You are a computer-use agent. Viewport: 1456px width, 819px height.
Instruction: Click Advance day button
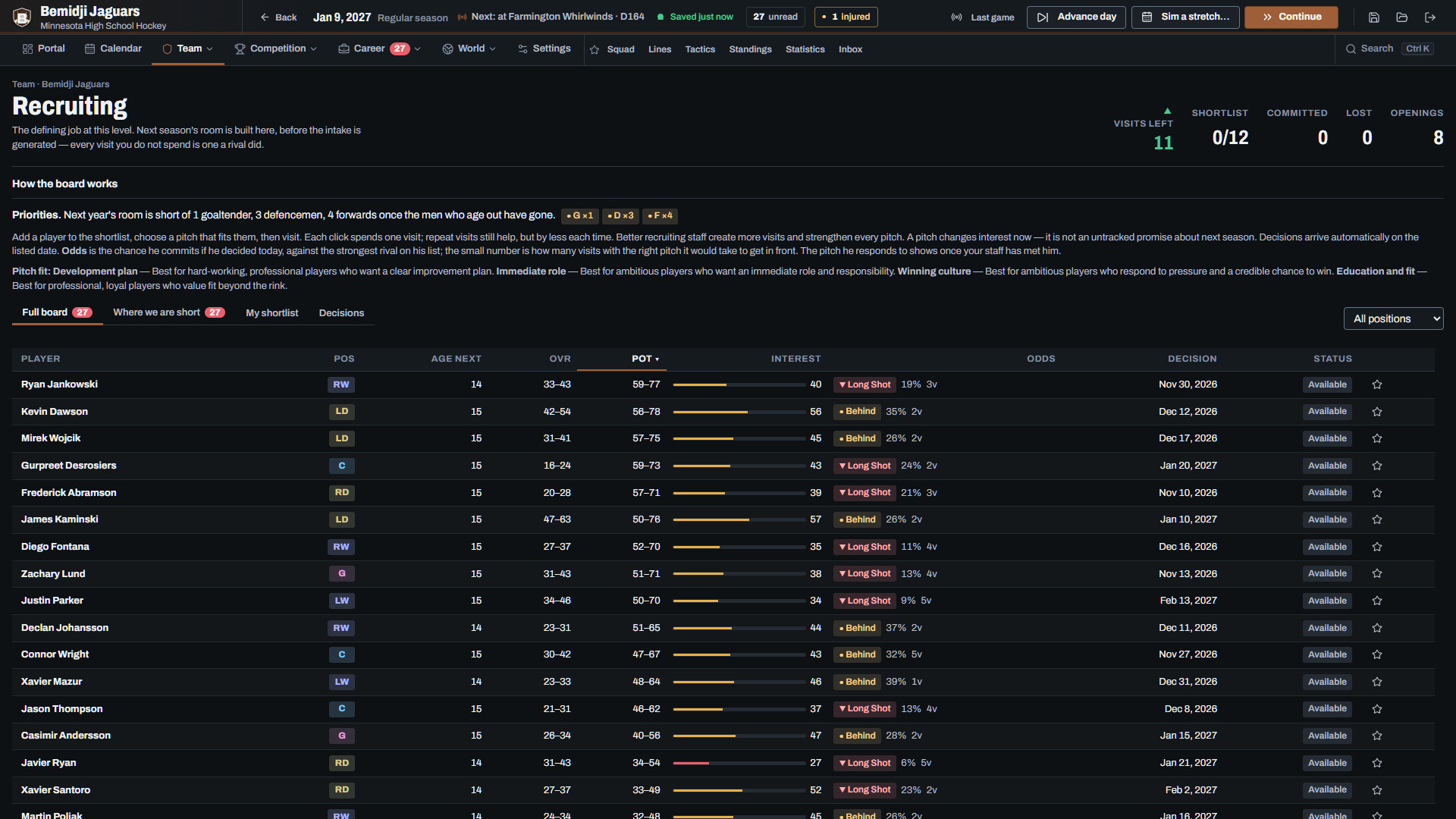(1077, 17)
